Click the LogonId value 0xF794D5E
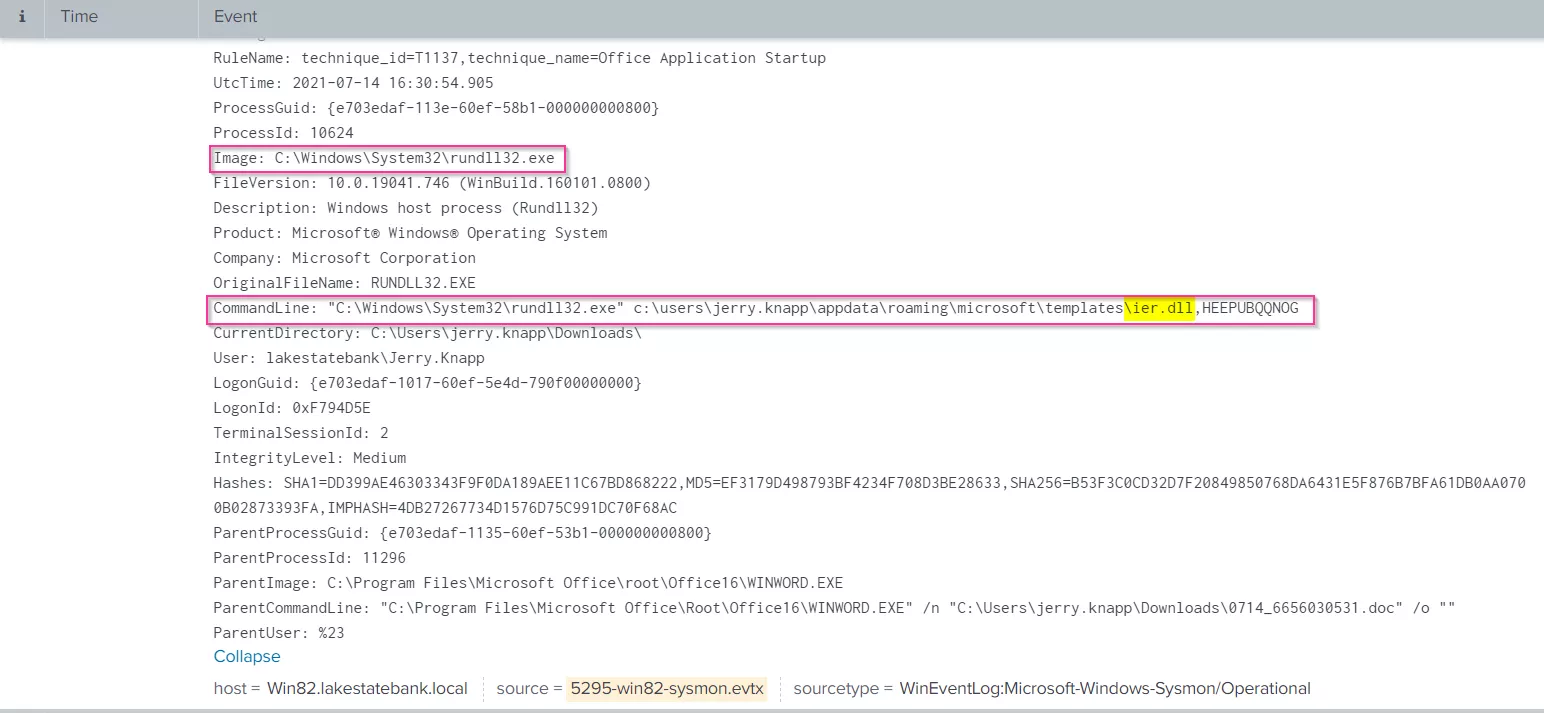This screenshot has width=1544, height=713. [x=332, y=407]
